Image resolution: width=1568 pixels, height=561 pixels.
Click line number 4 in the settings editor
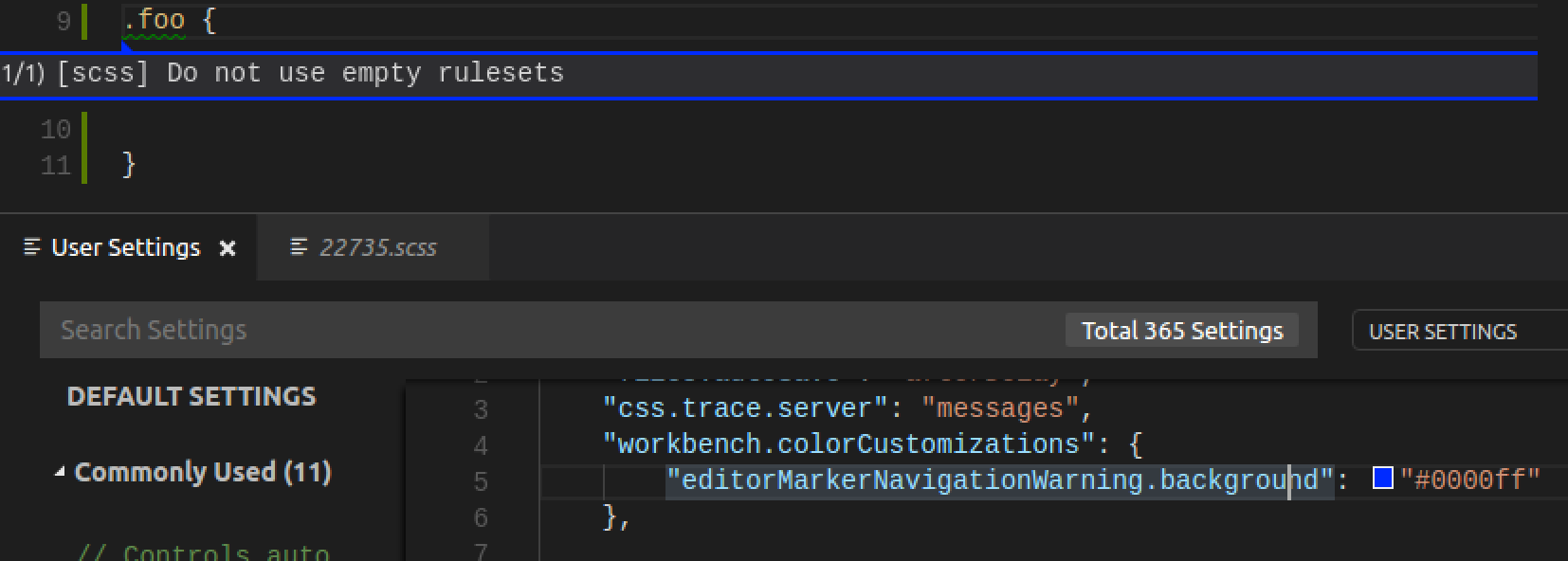tap(481, 445)
